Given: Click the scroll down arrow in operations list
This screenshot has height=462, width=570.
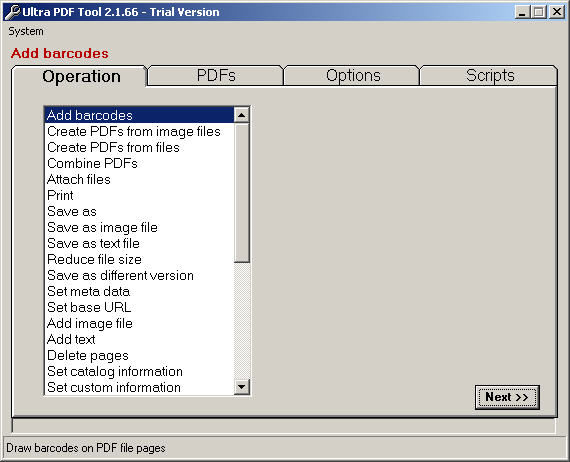Looking at the screenshot, I should [241, 386].
